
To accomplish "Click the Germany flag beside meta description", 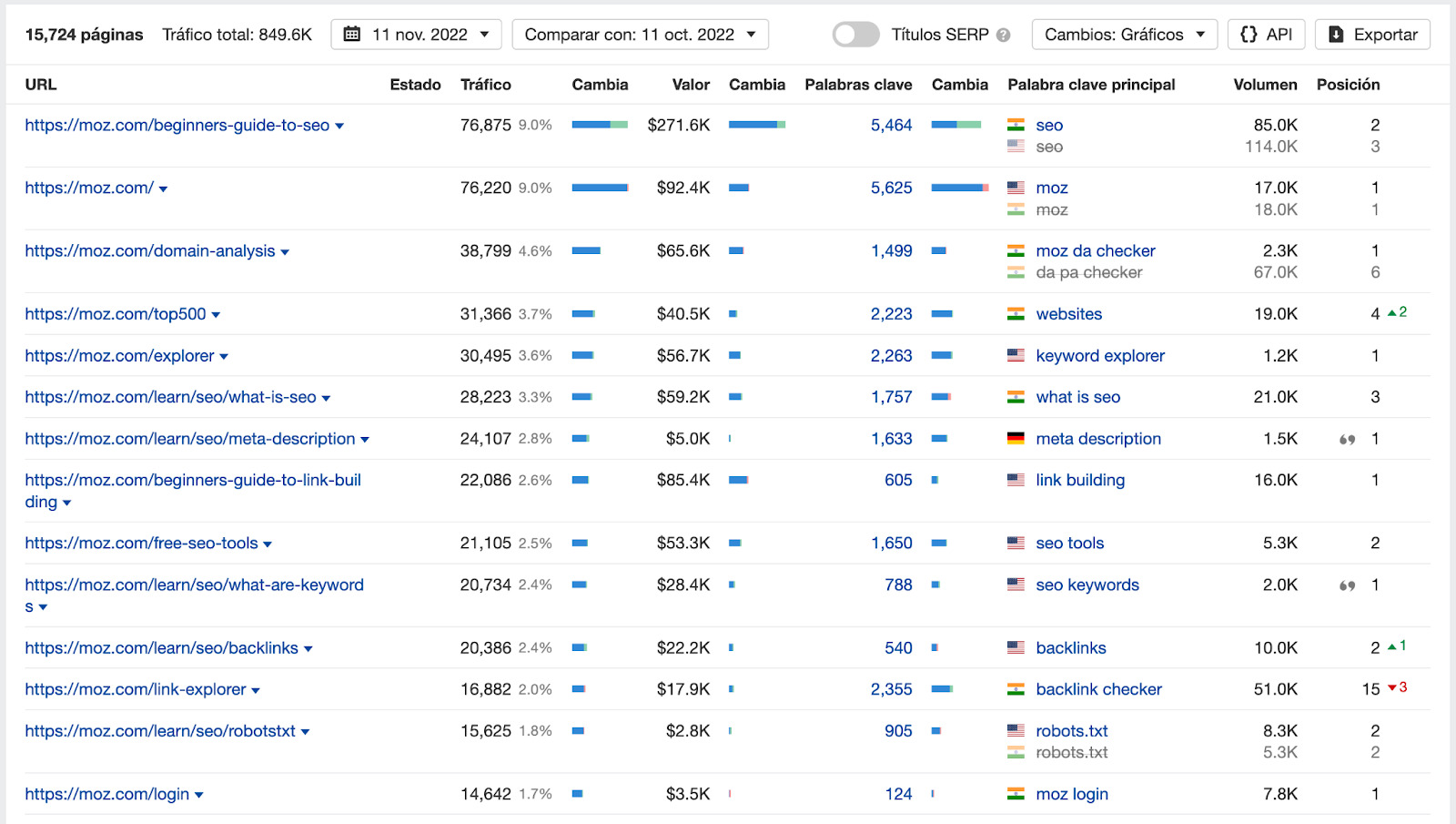I will click(1016, 439).
